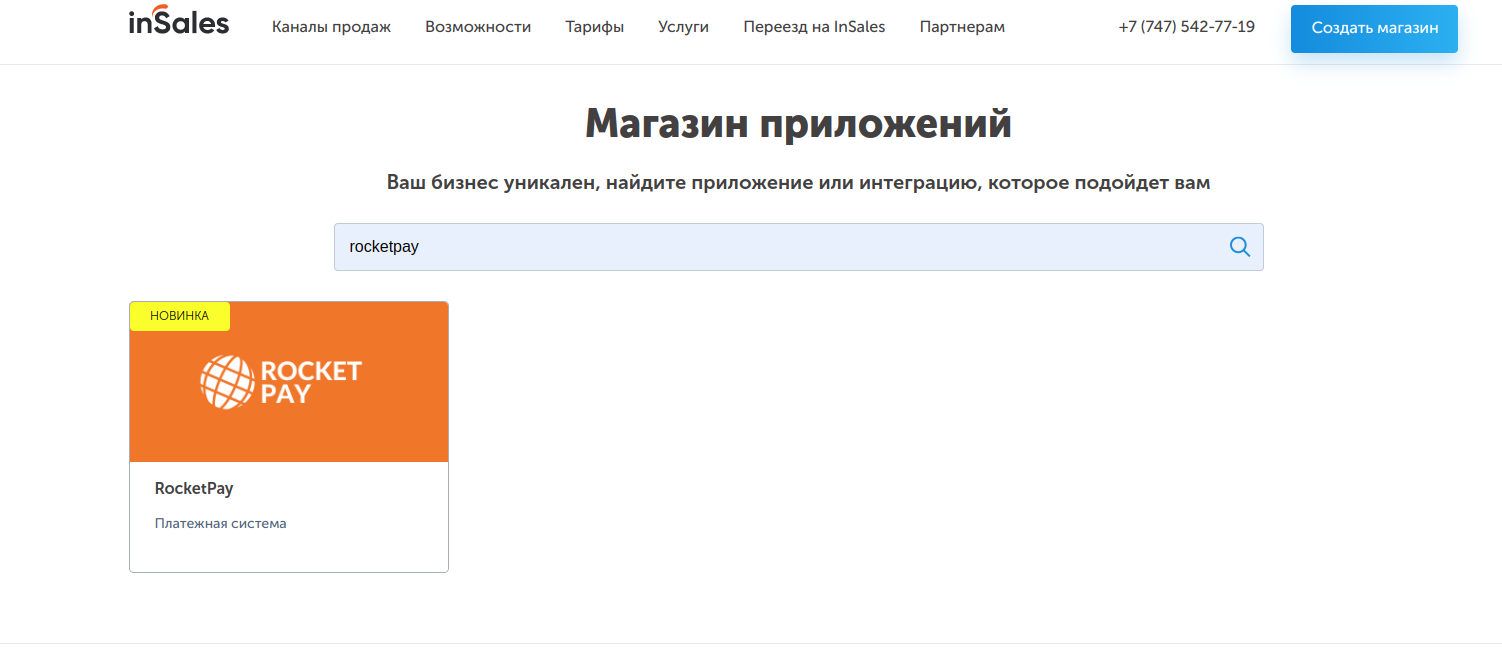Click the magnifier search icon

tap(1240, 247)
